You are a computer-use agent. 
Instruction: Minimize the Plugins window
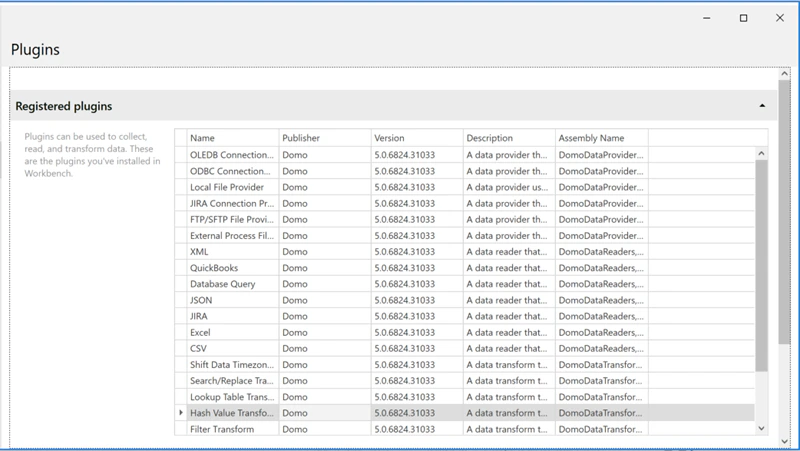coord(707,18)
